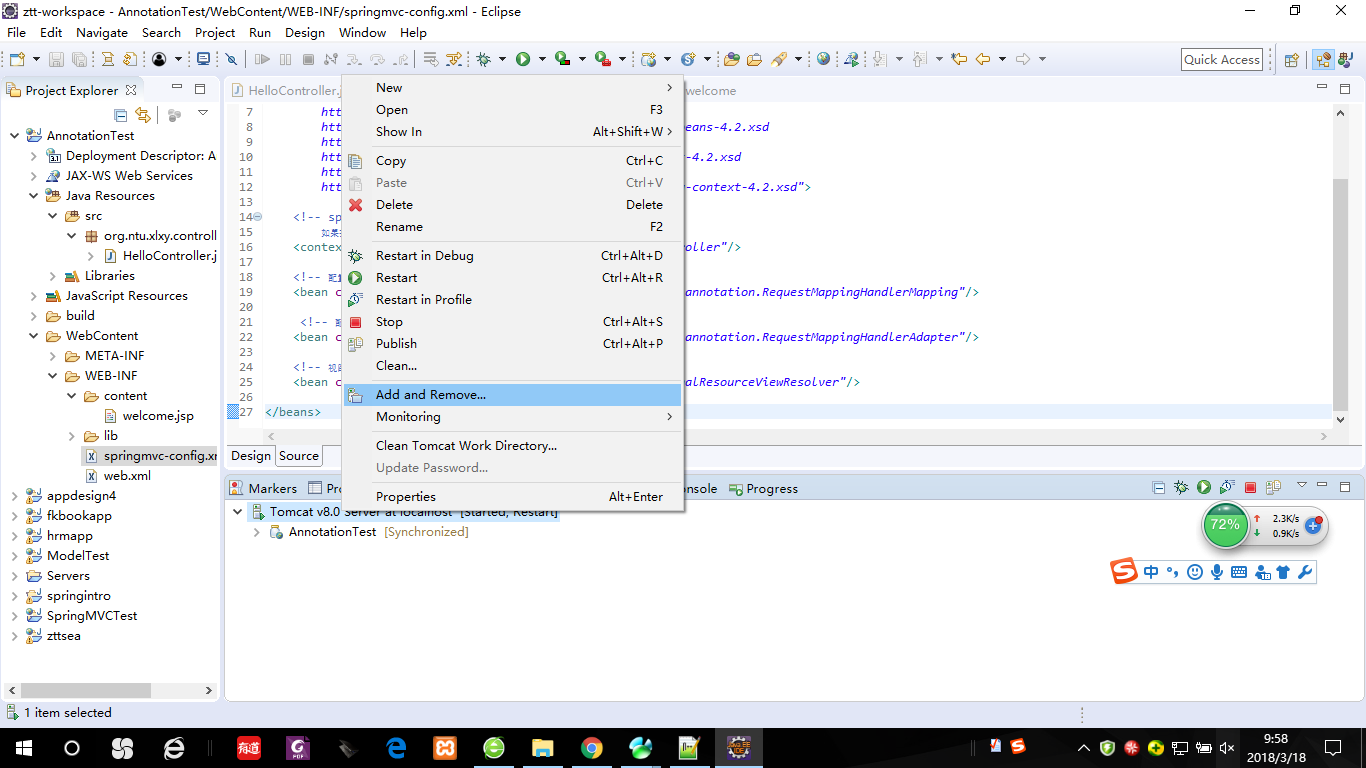Switch to the Source editor tab

[299, 456]
